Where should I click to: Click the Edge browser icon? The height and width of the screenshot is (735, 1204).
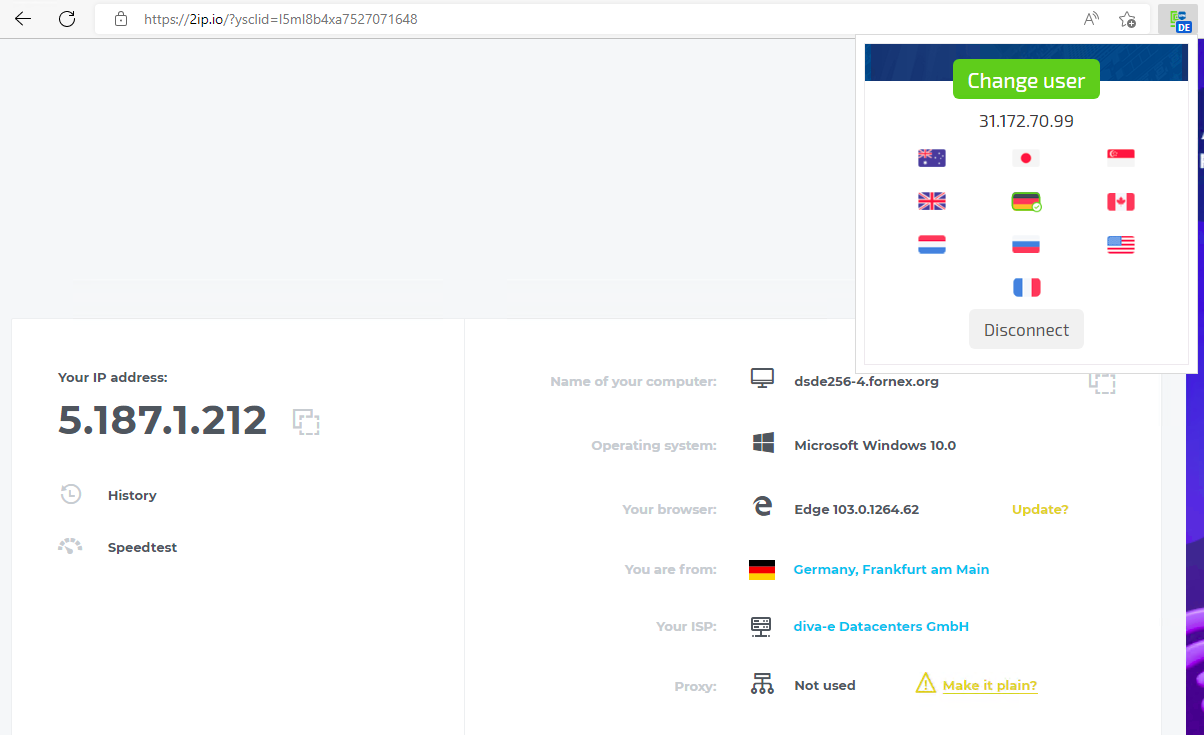(x=763, y=507)
